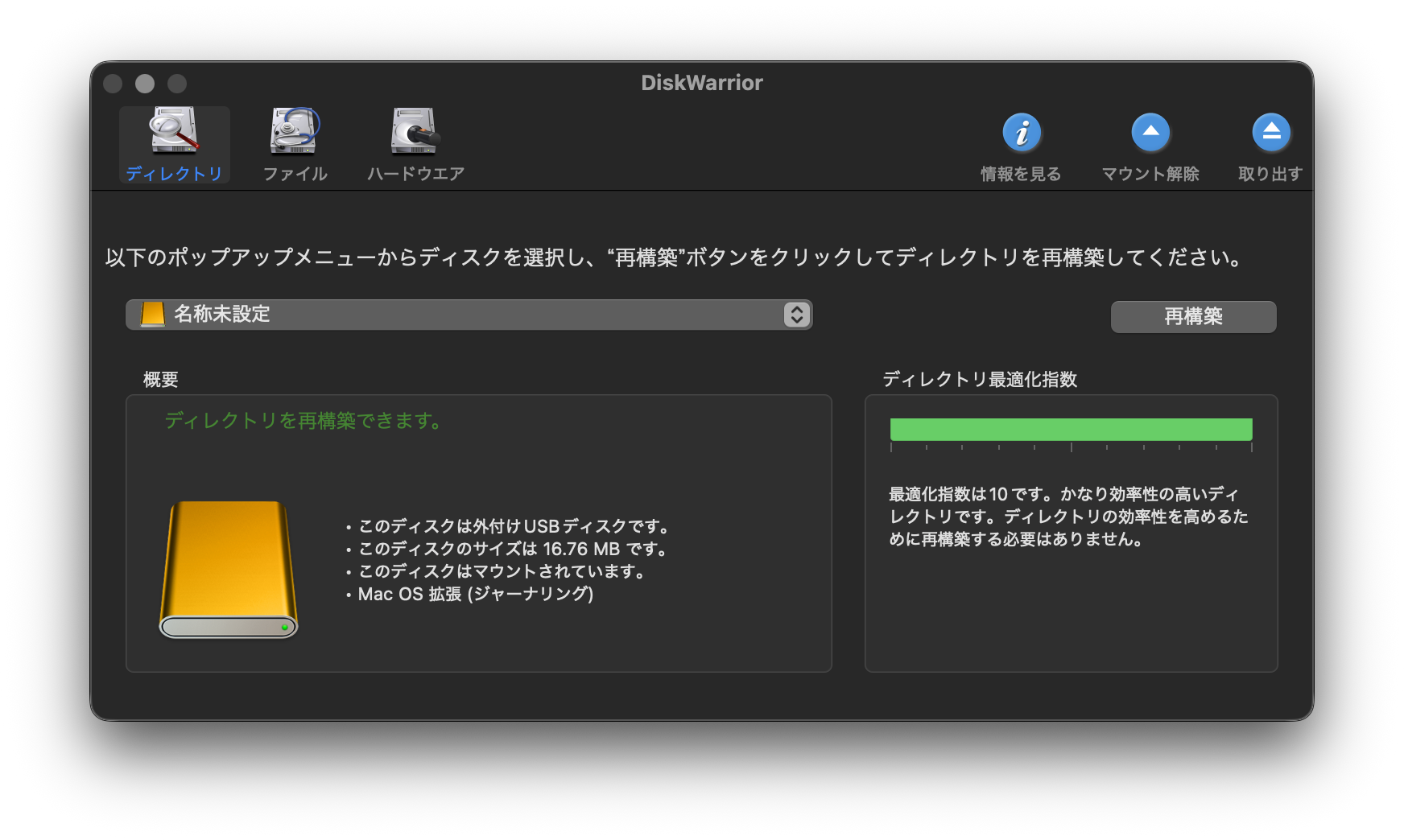Click the 外付け USB ディスク info line
The image size is (1404, 840).
[513, 526]
